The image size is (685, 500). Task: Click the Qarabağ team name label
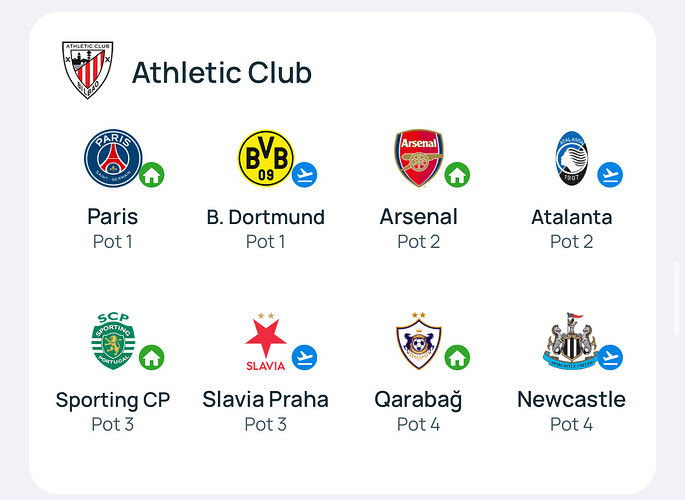[419, 400]
